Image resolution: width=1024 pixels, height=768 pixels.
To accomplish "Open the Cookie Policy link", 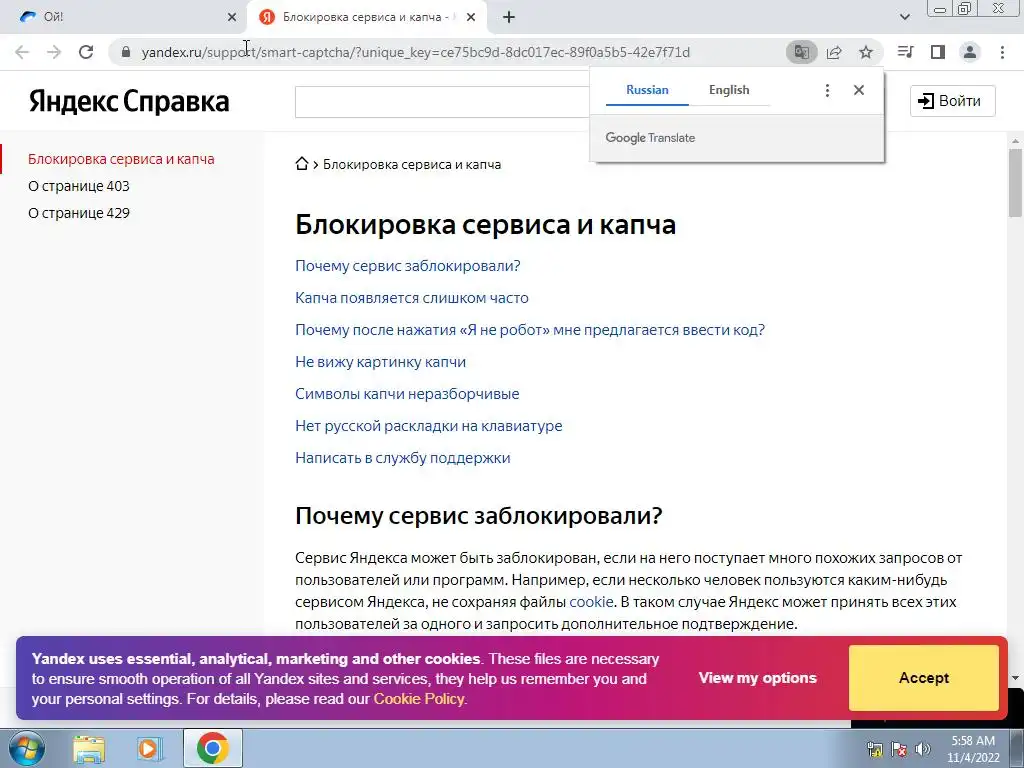I will point(419,699).
